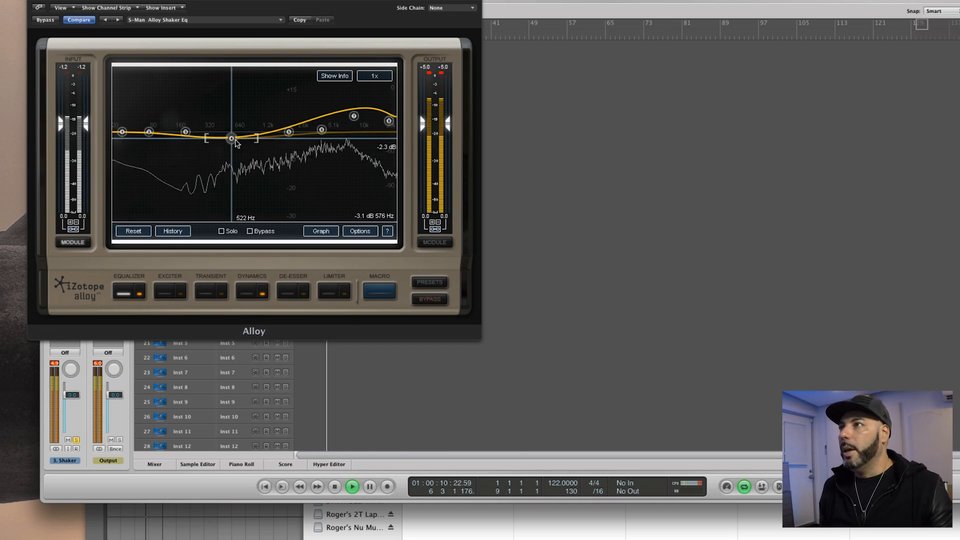
Task: Click play from selection transport button
Action: [282, 486]
